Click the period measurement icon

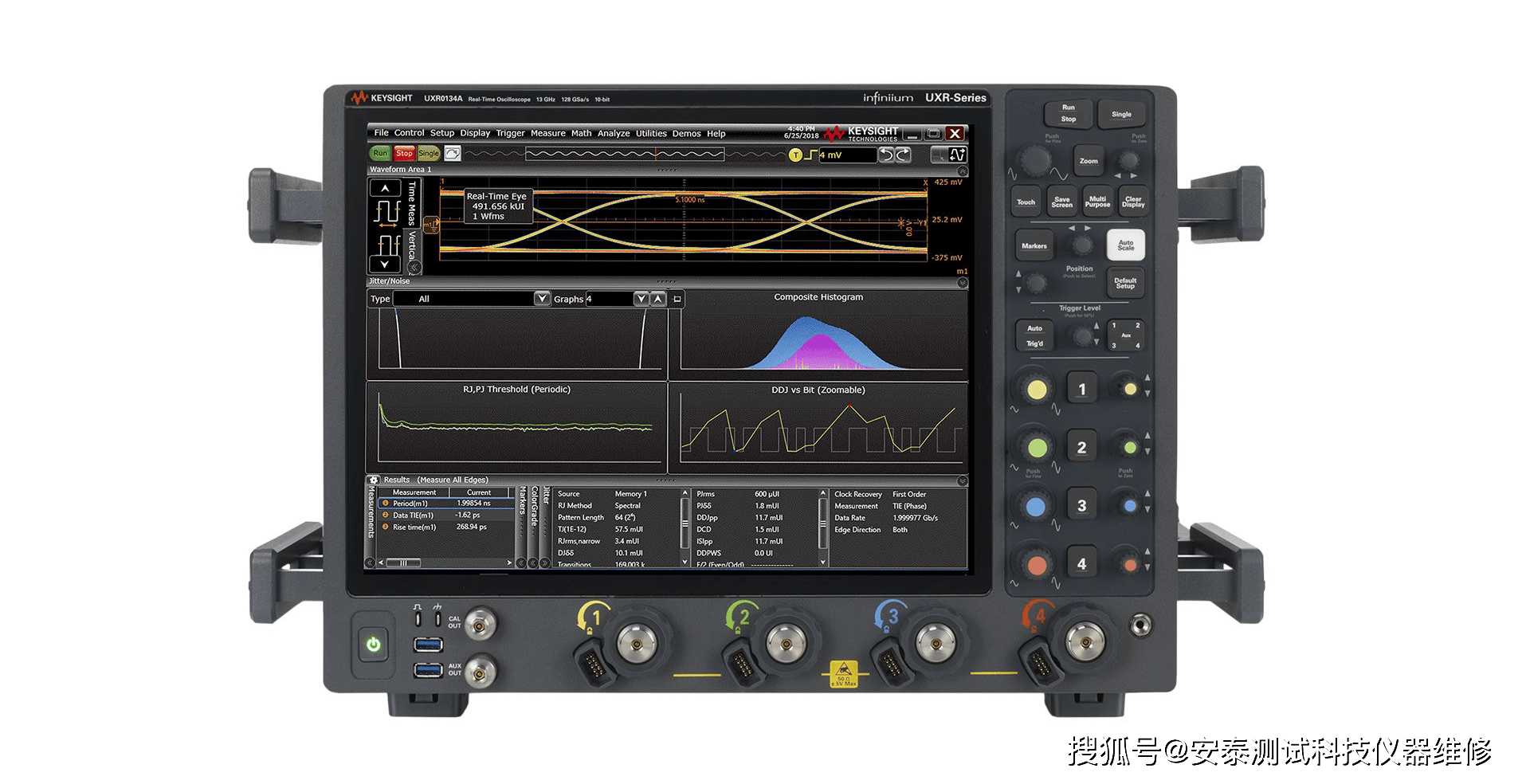coord(386,213)
